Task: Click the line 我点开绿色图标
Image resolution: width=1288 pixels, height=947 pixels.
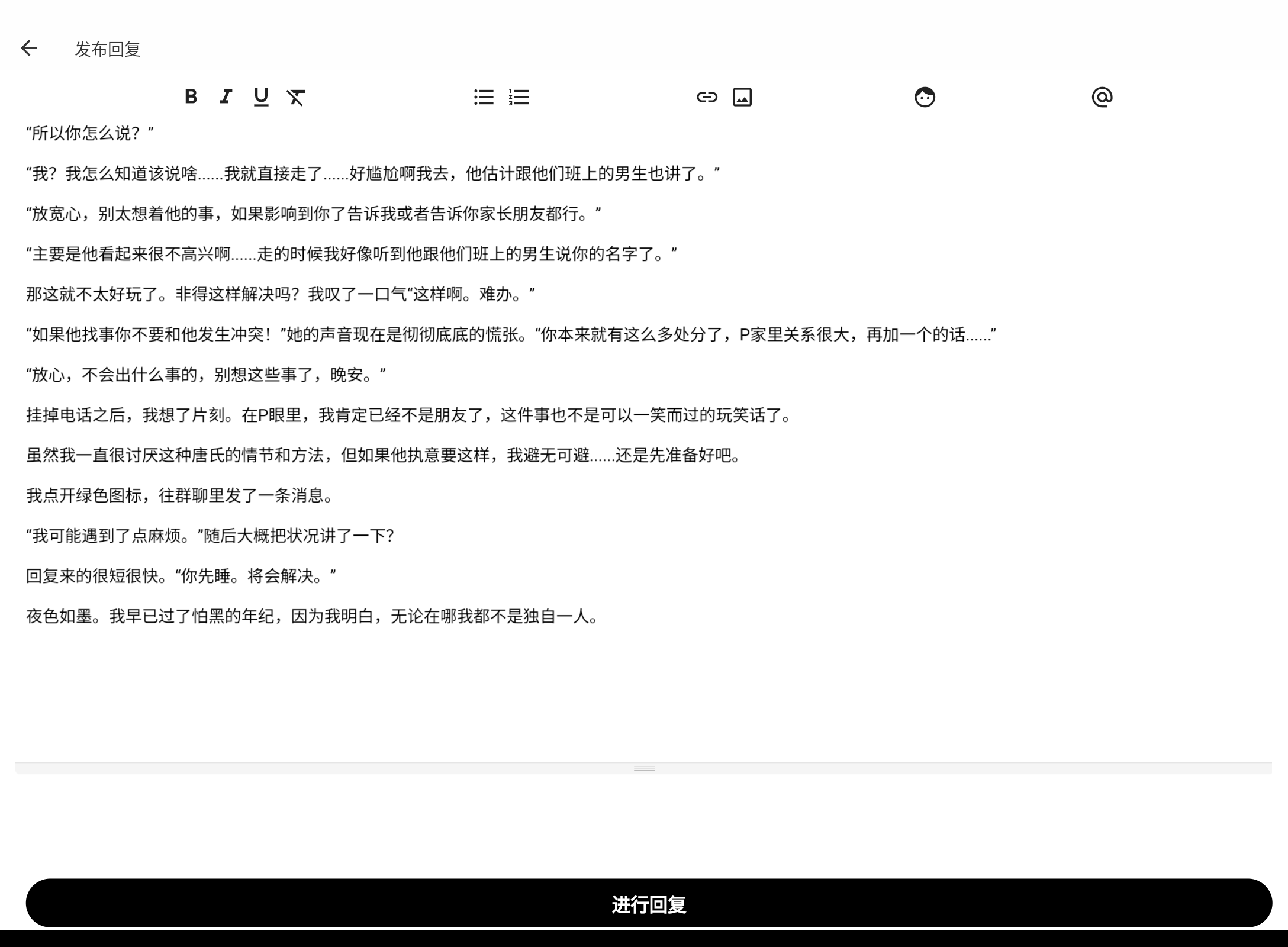Action: pos(181,495)
